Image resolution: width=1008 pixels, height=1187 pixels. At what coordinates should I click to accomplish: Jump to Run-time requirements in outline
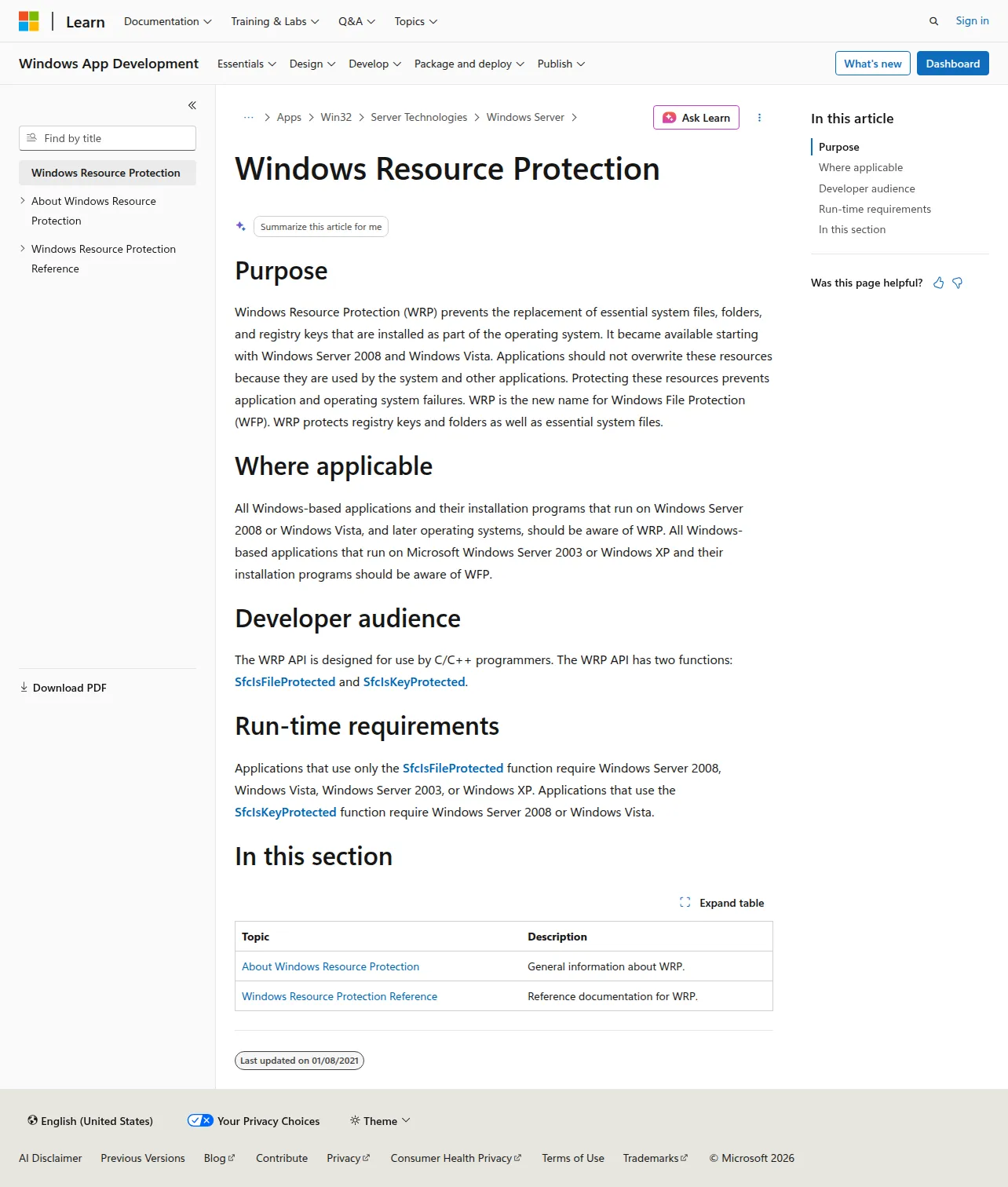coord(875,209)
